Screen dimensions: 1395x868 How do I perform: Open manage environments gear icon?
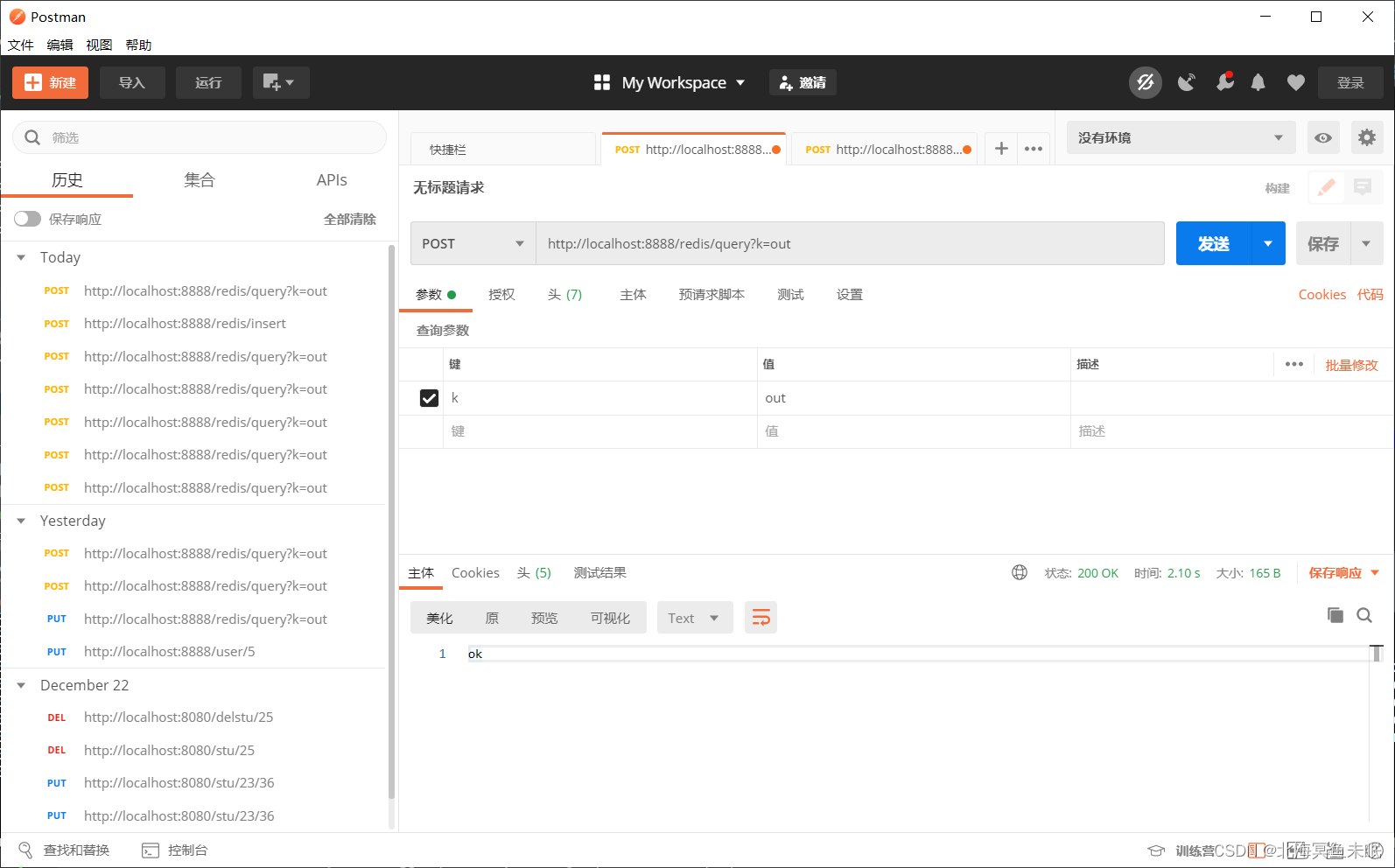(x=1366, y=137)
